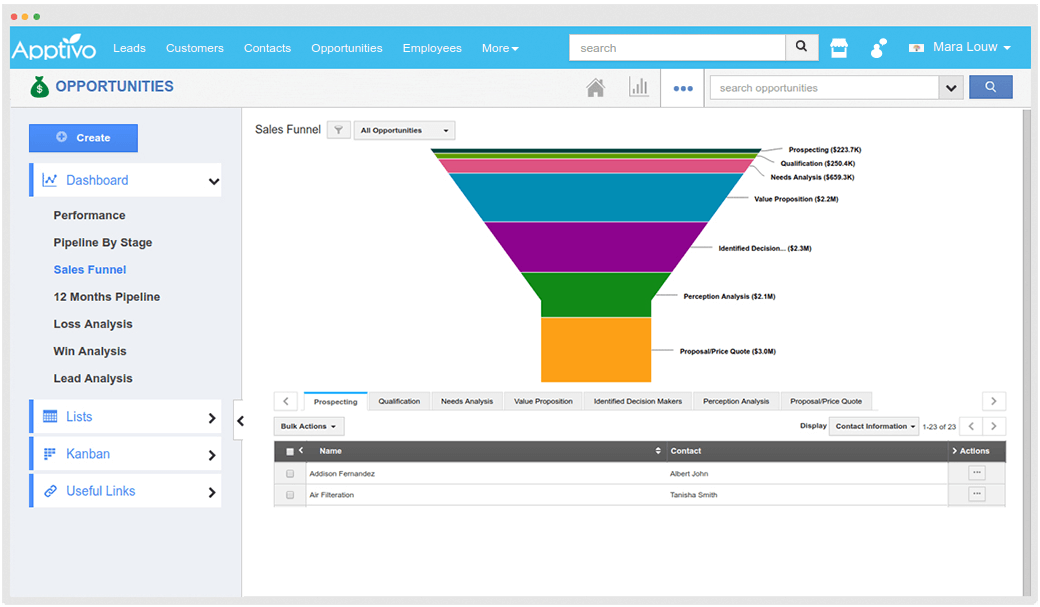Open the employees/people icon near profile
Image resolution: width=1040 pixels, height=607 pixels.
point(877,47)
